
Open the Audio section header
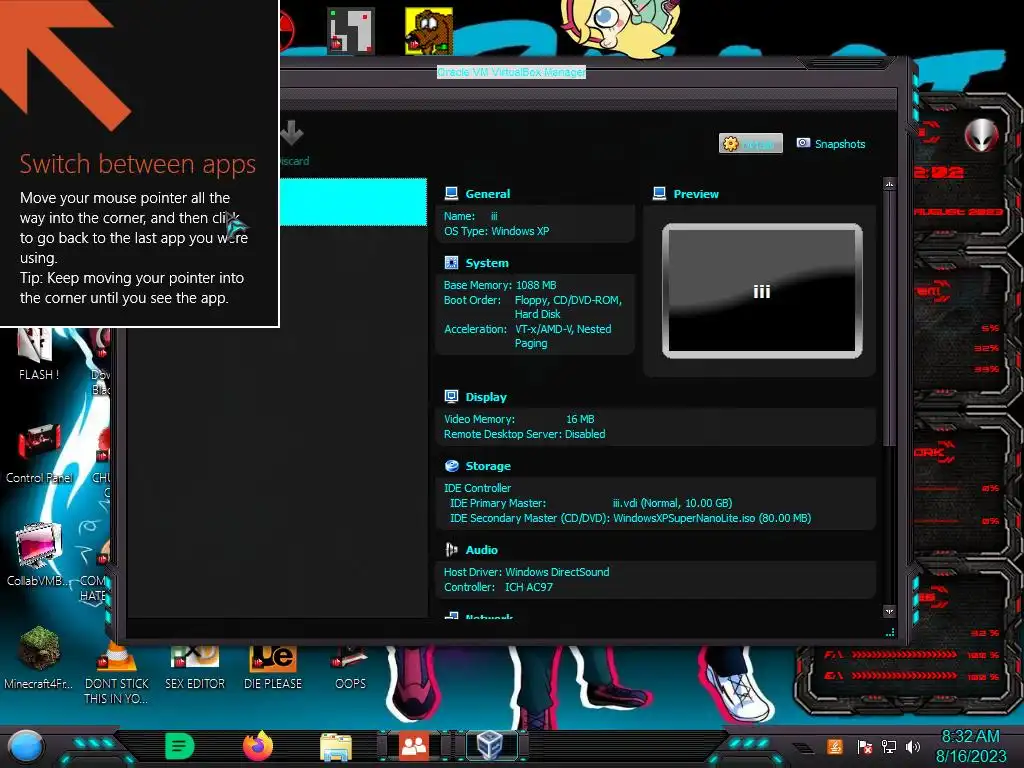click(481, 550)
